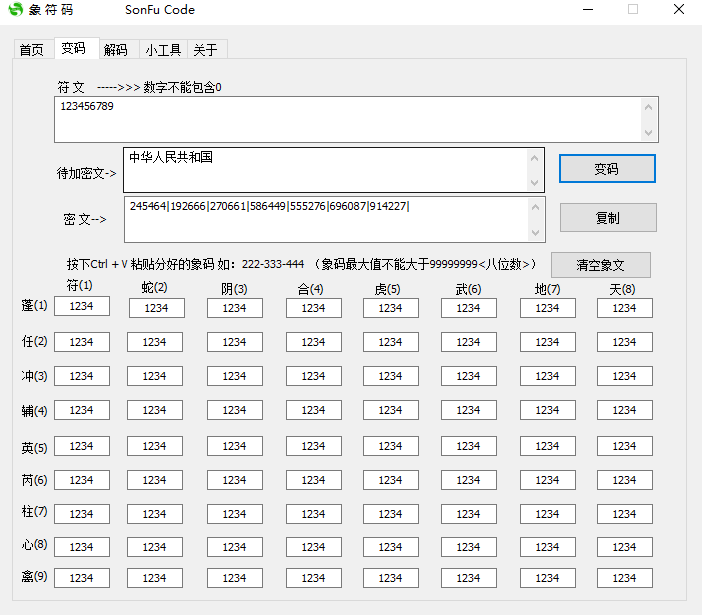Click the 英(5) row label
The image size is (702, 615).
click(34, 448)
